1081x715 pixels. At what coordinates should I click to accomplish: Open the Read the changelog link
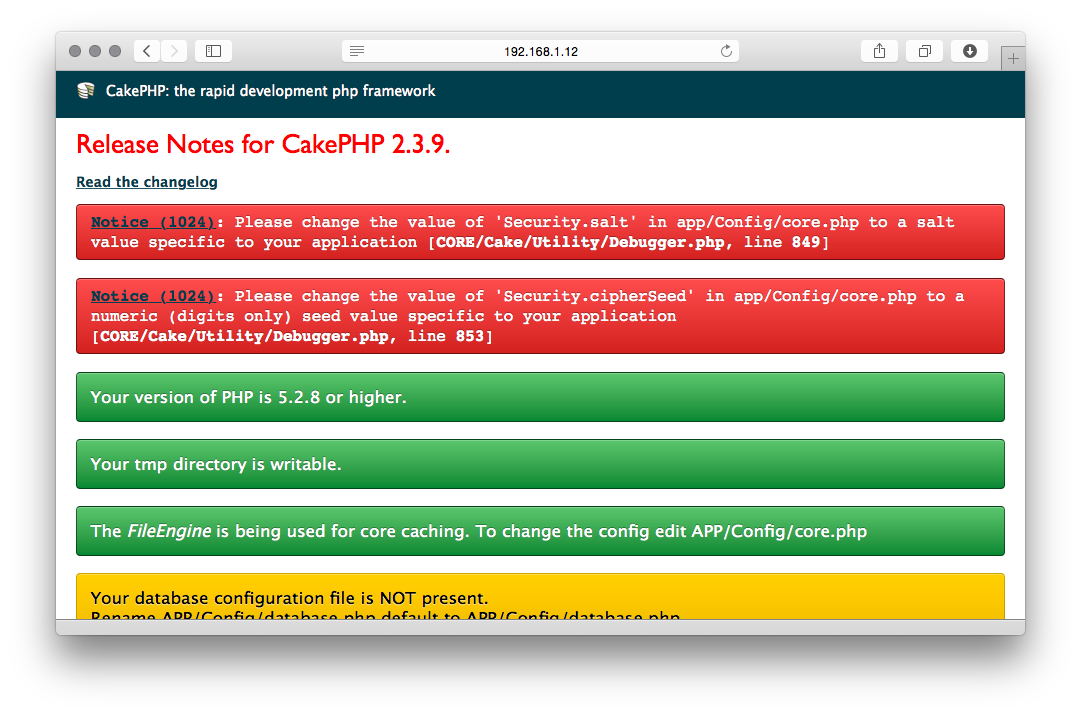tap(146, 182)
